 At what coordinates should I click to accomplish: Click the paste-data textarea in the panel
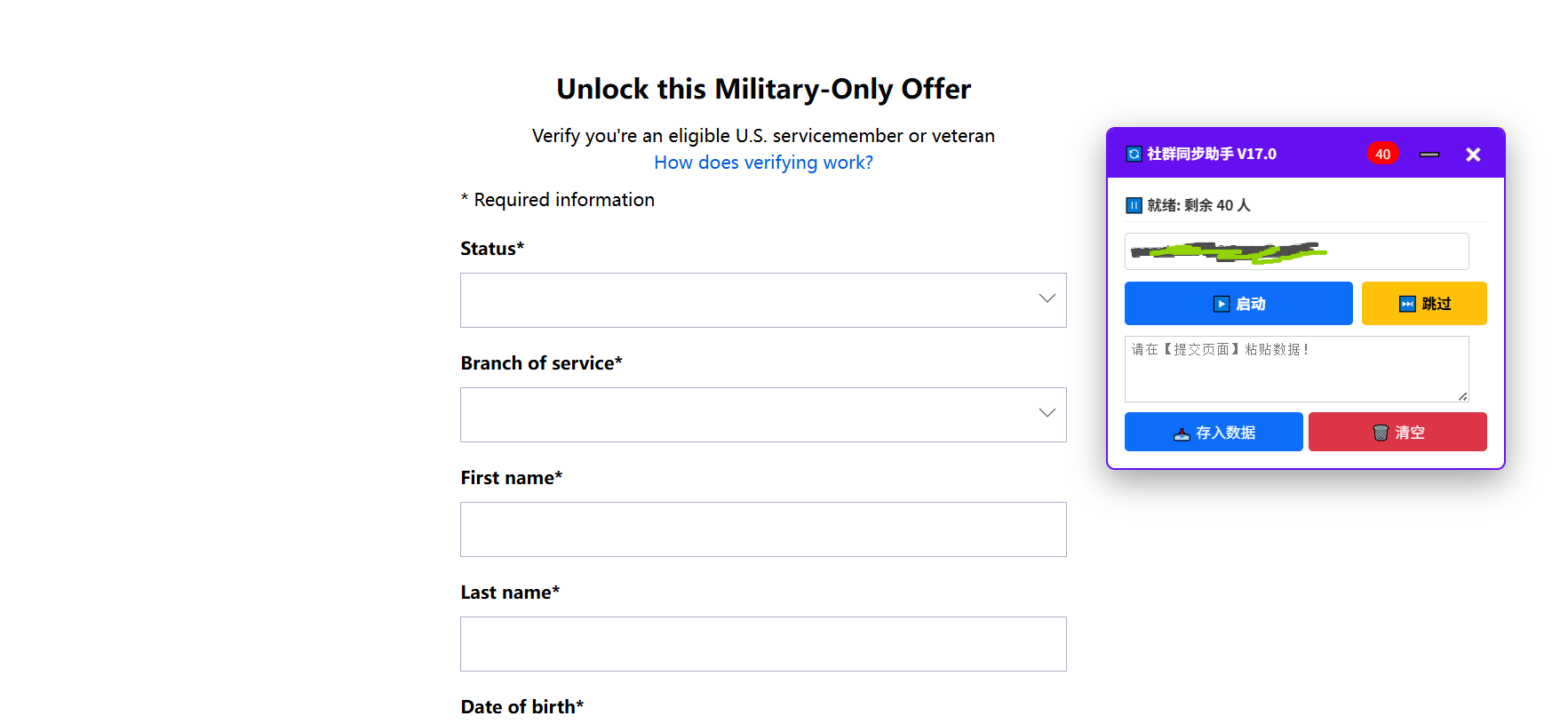coord(1296,369)
